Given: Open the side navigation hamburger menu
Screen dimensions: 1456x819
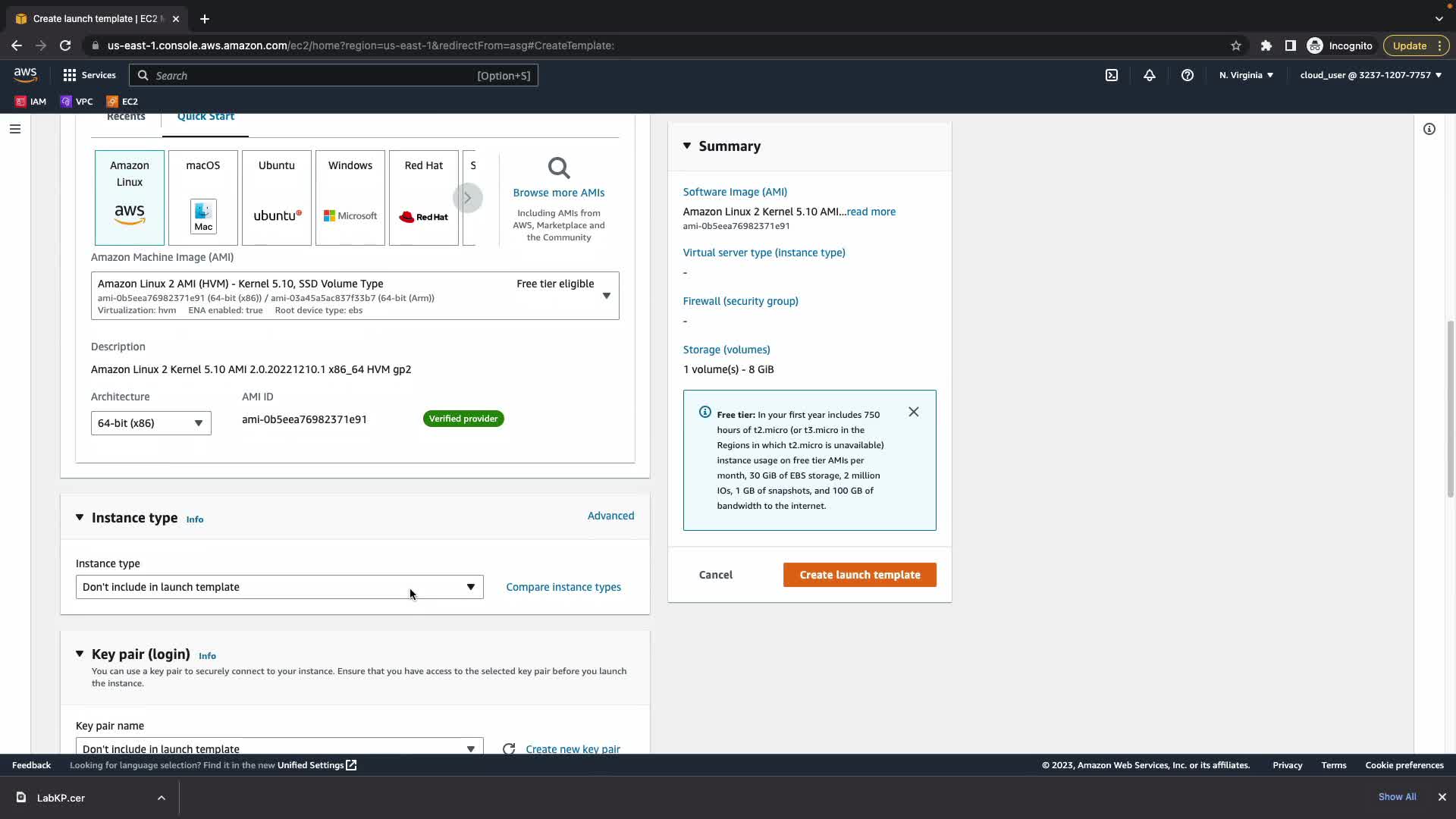Looking at the screenshot, I should click(14, 129).
